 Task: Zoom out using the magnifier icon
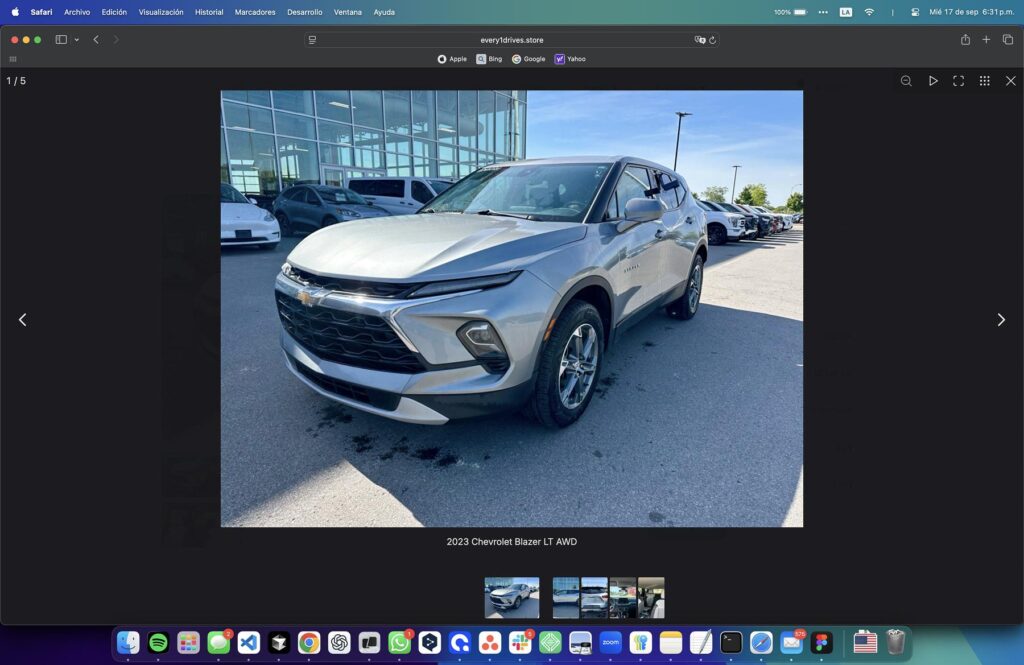(906, 81)
